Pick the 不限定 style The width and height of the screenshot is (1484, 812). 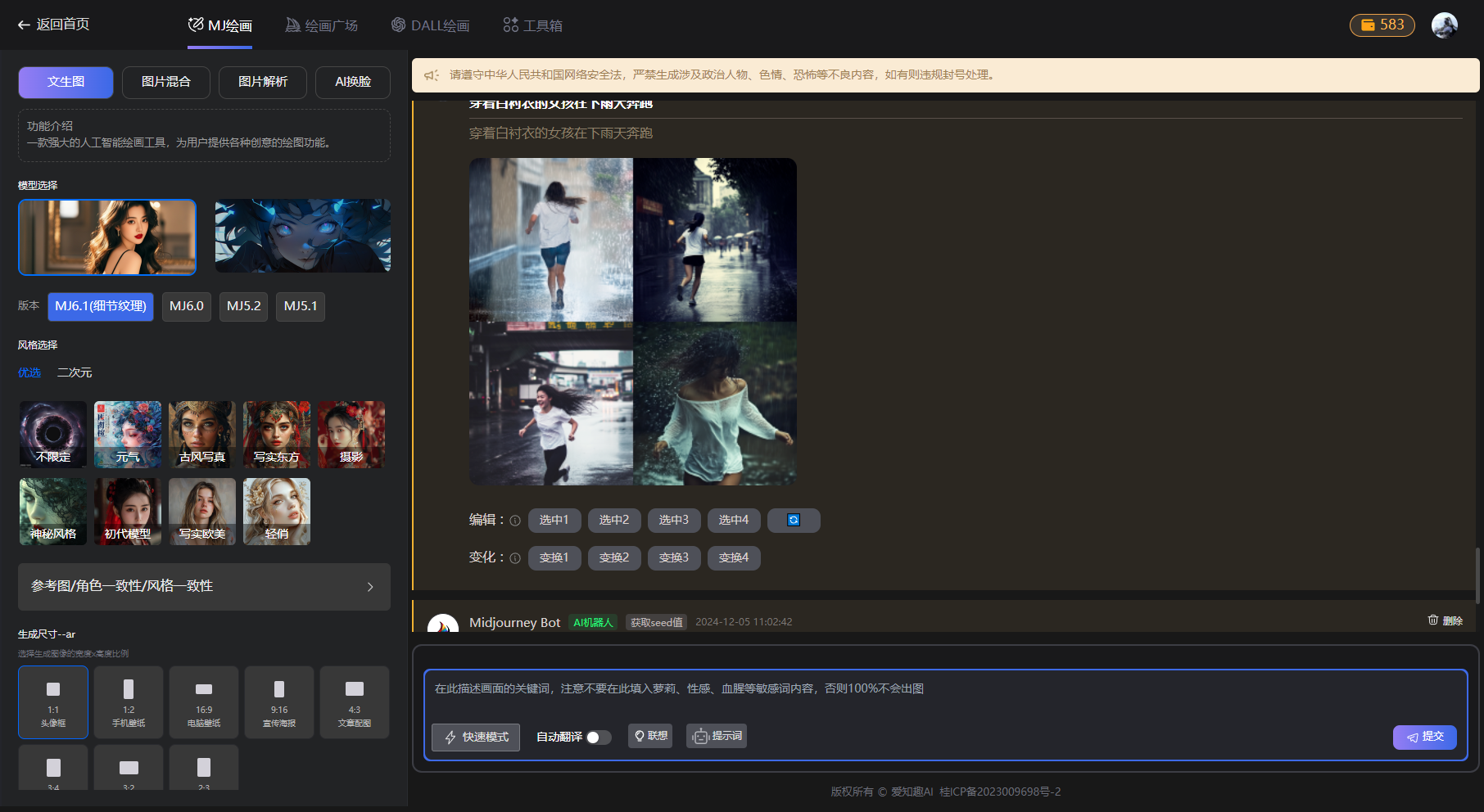click(x=53, y=435)
